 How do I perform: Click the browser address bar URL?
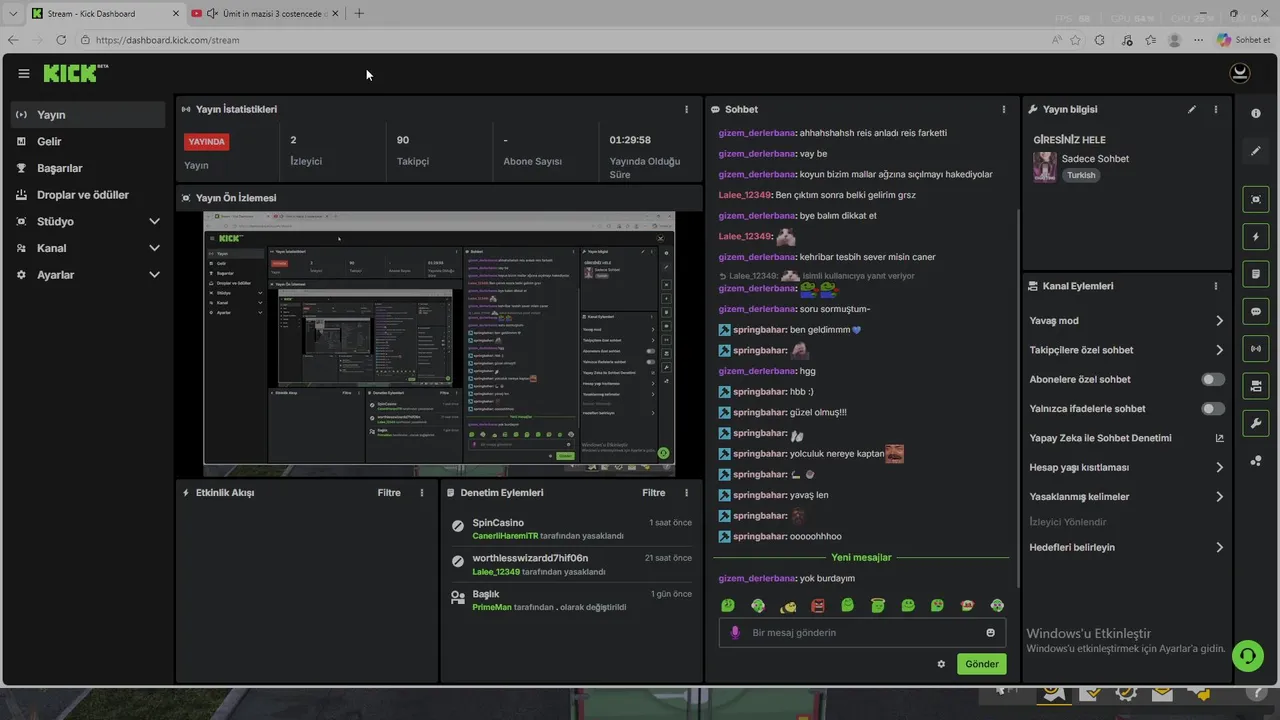168,40
